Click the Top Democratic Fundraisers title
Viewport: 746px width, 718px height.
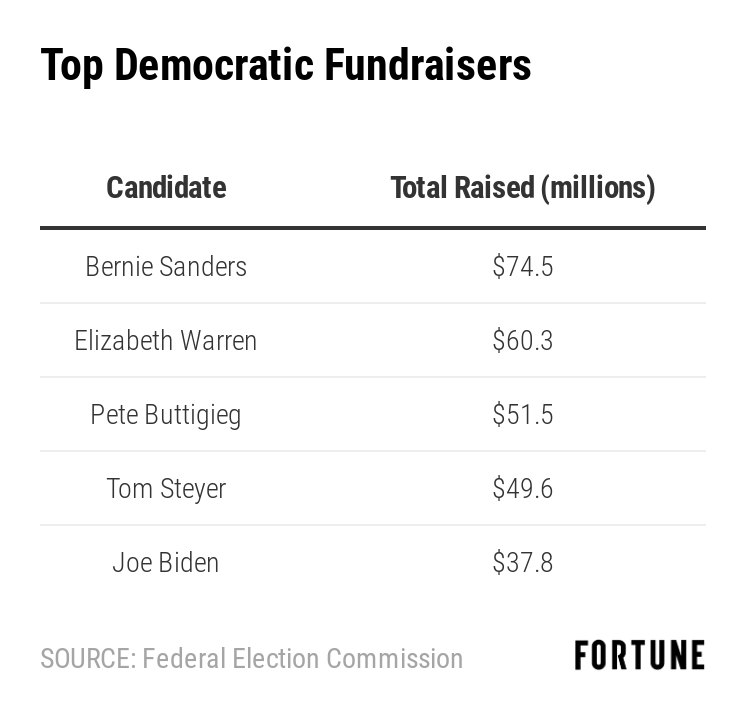click(286, 65)
